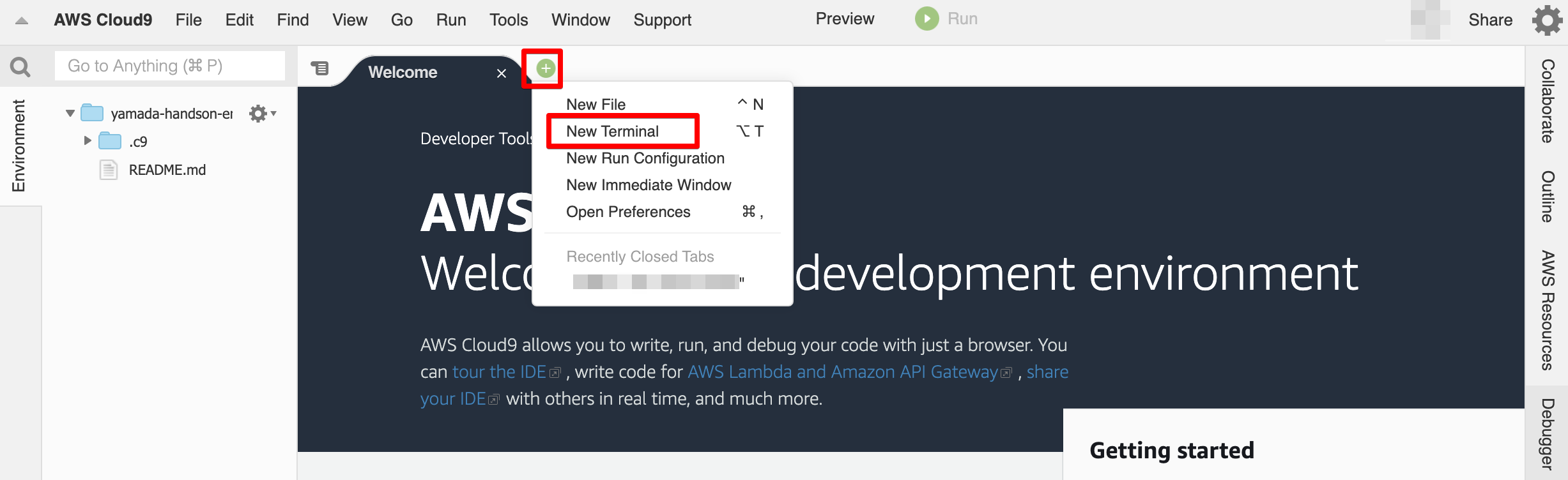Click the Getting started heading
This screenshot has width=1568, height=480.
coord(1172,451)
